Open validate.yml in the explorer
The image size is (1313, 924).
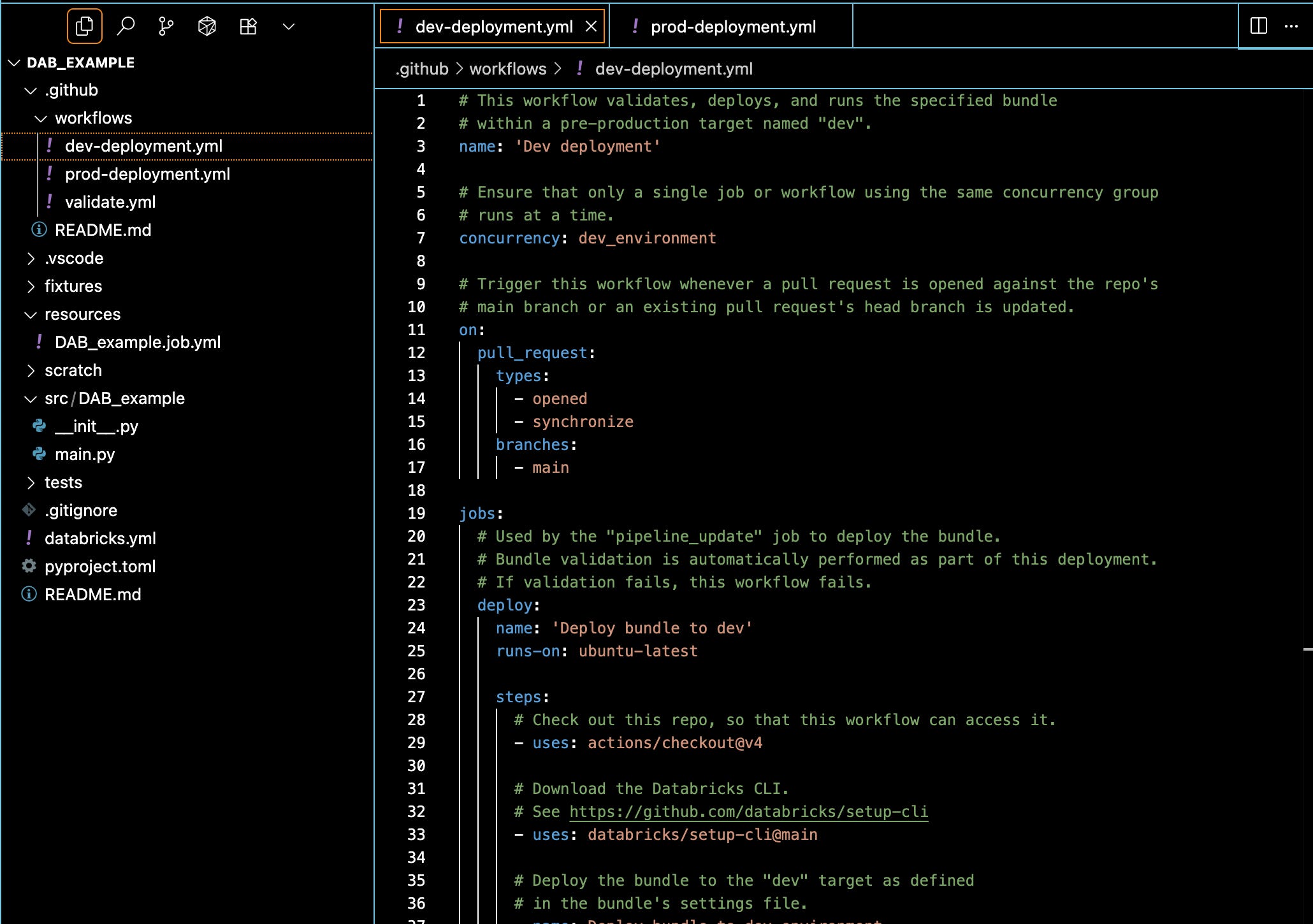pos(110,202)
